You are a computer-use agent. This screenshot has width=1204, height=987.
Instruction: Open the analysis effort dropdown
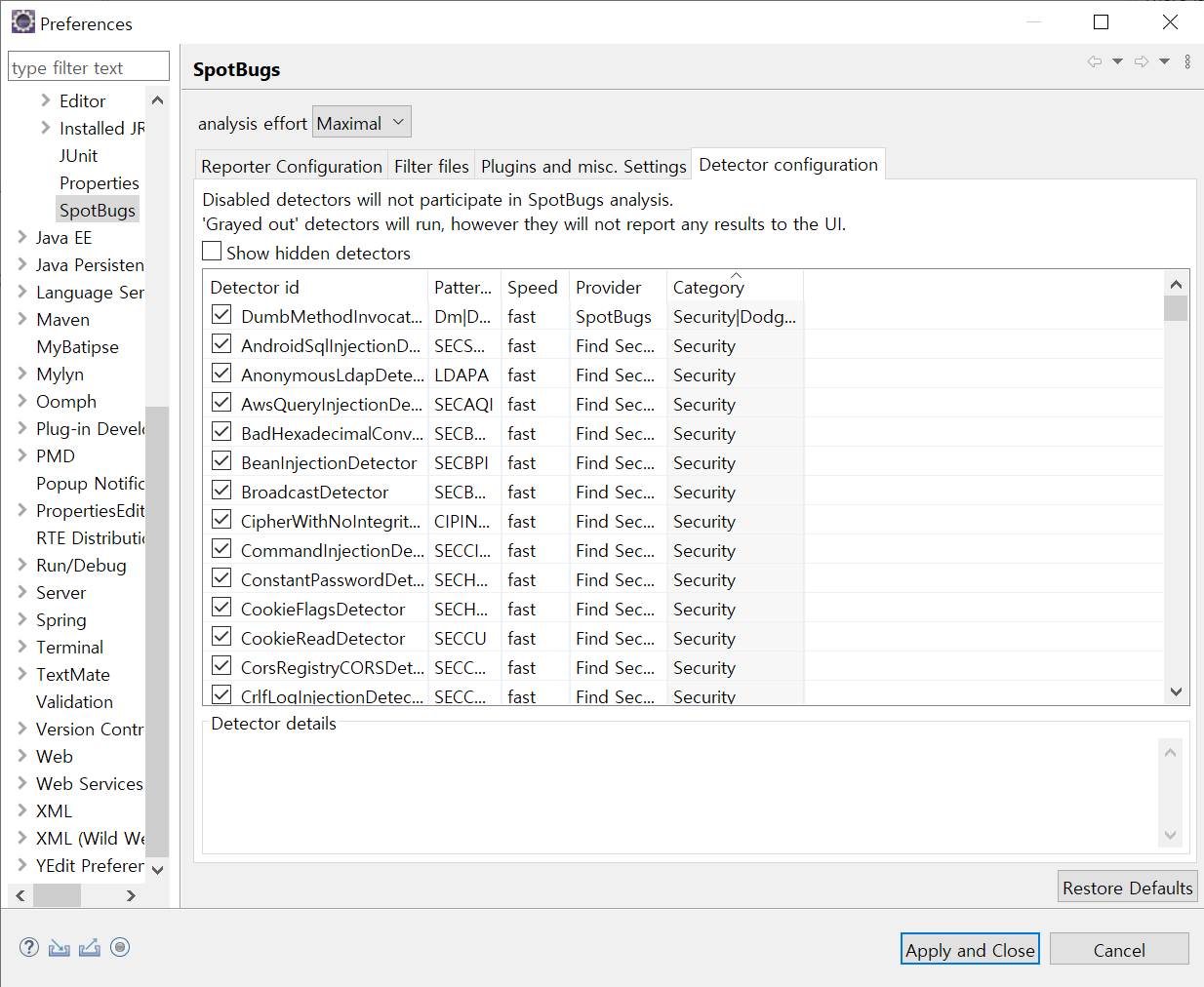click(x=361, y=123)
